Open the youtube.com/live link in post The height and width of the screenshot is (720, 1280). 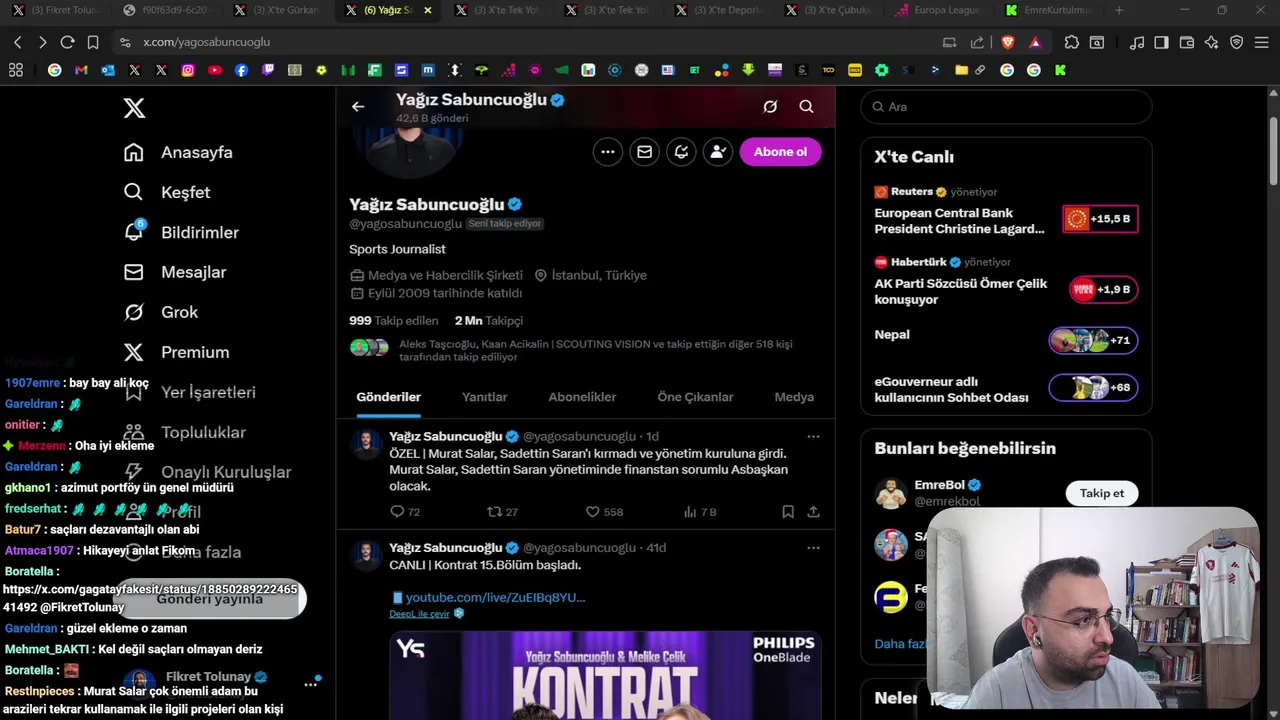(x=495, y=597)
